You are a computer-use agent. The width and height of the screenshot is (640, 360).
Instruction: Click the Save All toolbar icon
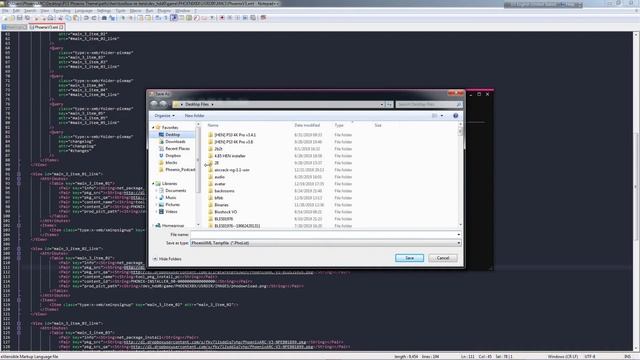click(28, 18)
